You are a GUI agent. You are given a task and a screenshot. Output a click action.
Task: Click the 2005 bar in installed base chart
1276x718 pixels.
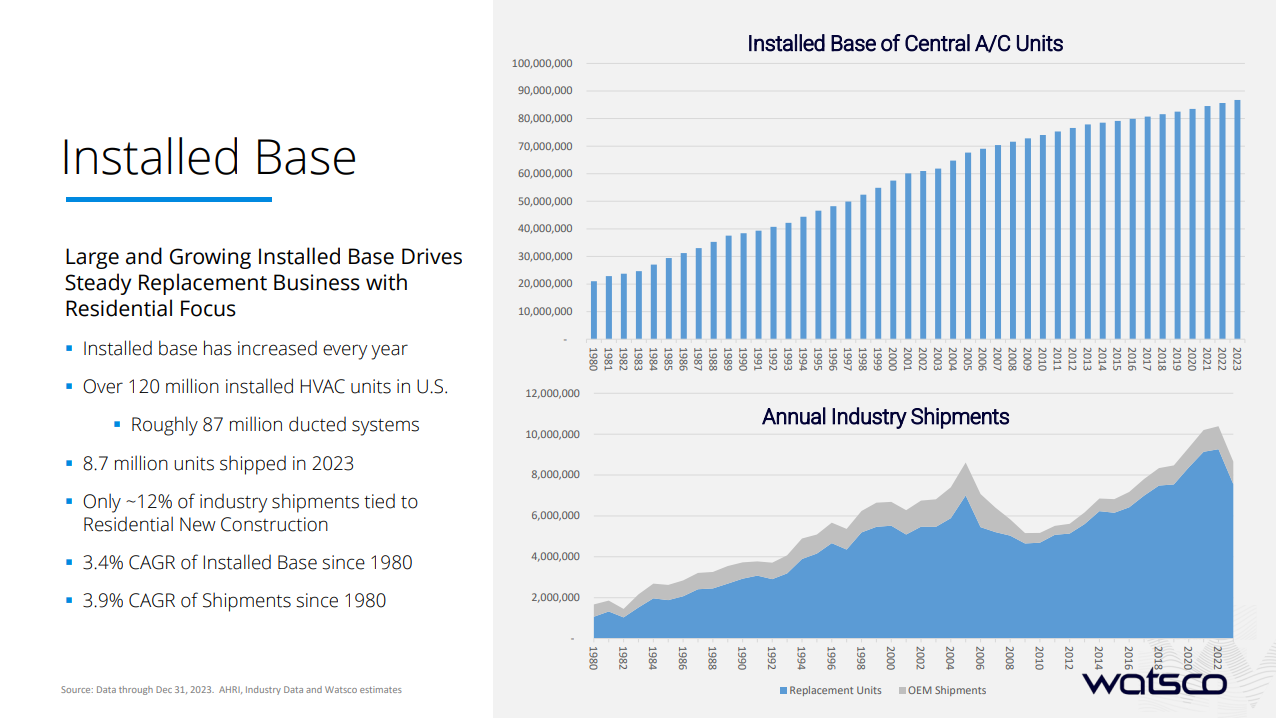968,246
